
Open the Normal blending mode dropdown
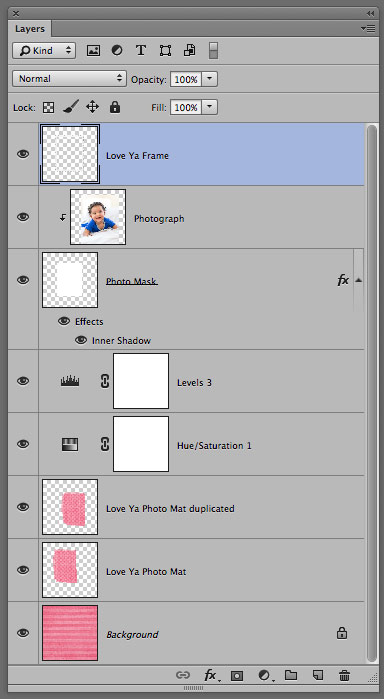click(x=69, y=79)
